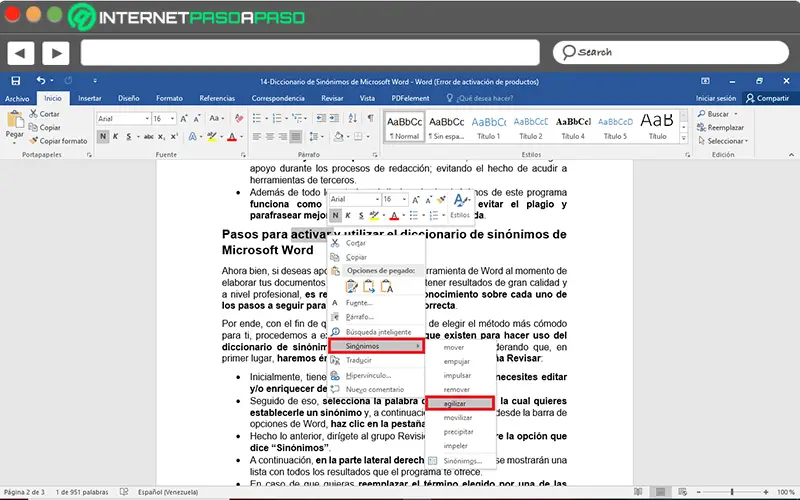Toggle strikethrough (abc) in the ribbon

148,135
